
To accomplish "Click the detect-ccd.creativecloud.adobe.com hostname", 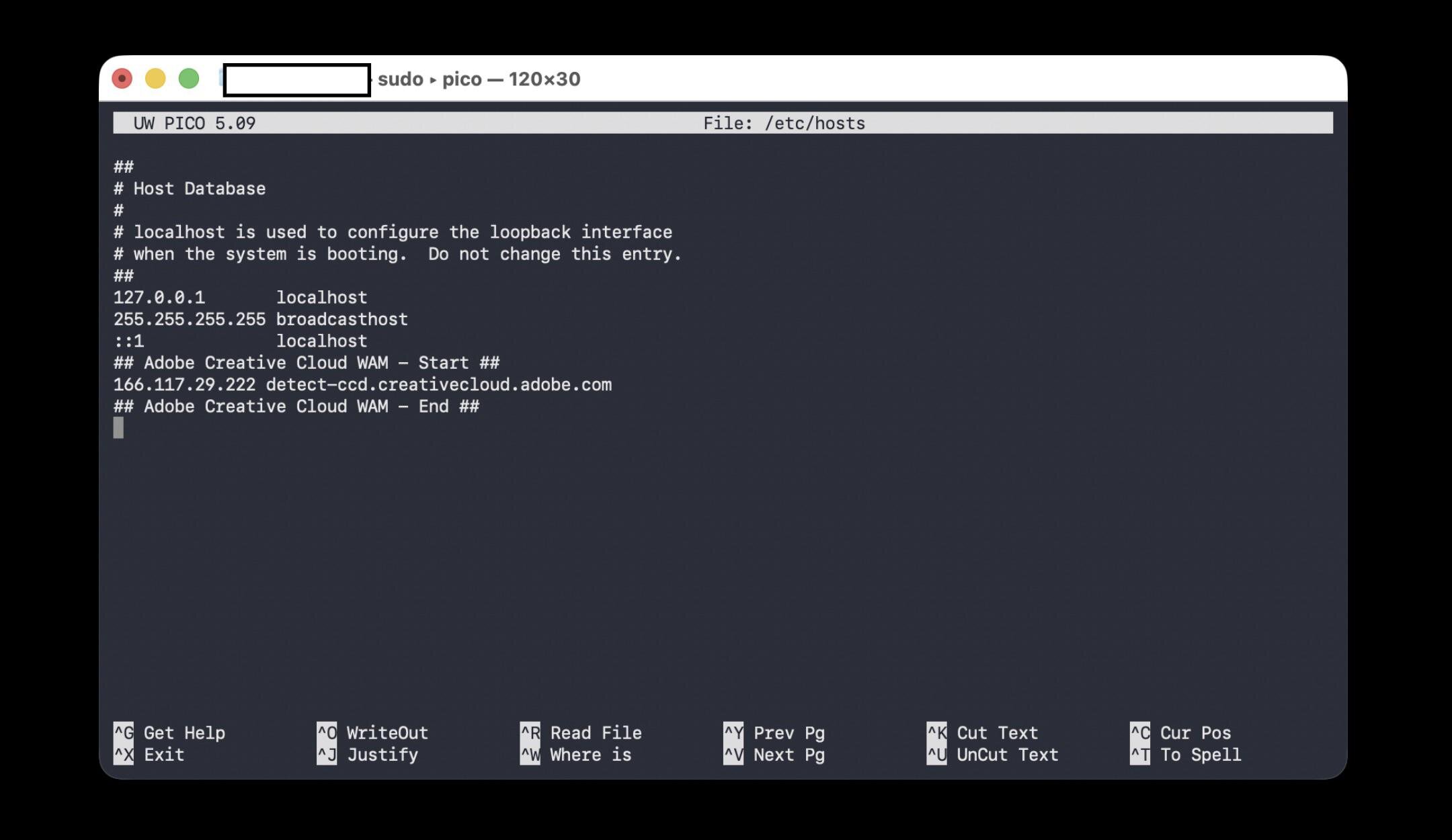I will click(x=438, y=385).
